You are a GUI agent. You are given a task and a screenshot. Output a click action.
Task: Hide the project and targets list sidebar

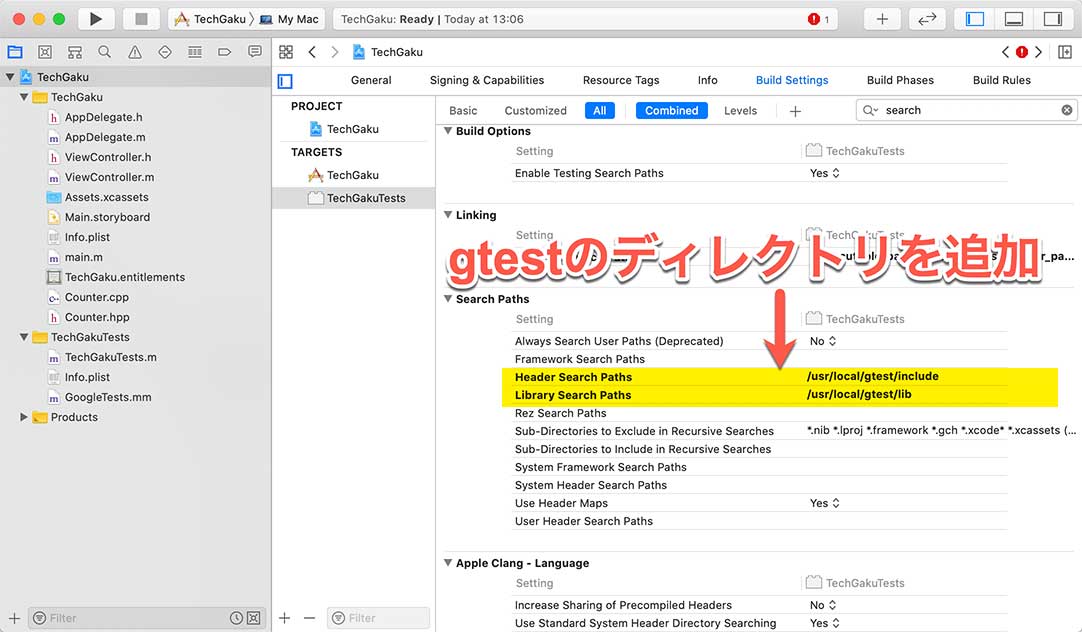285,81
